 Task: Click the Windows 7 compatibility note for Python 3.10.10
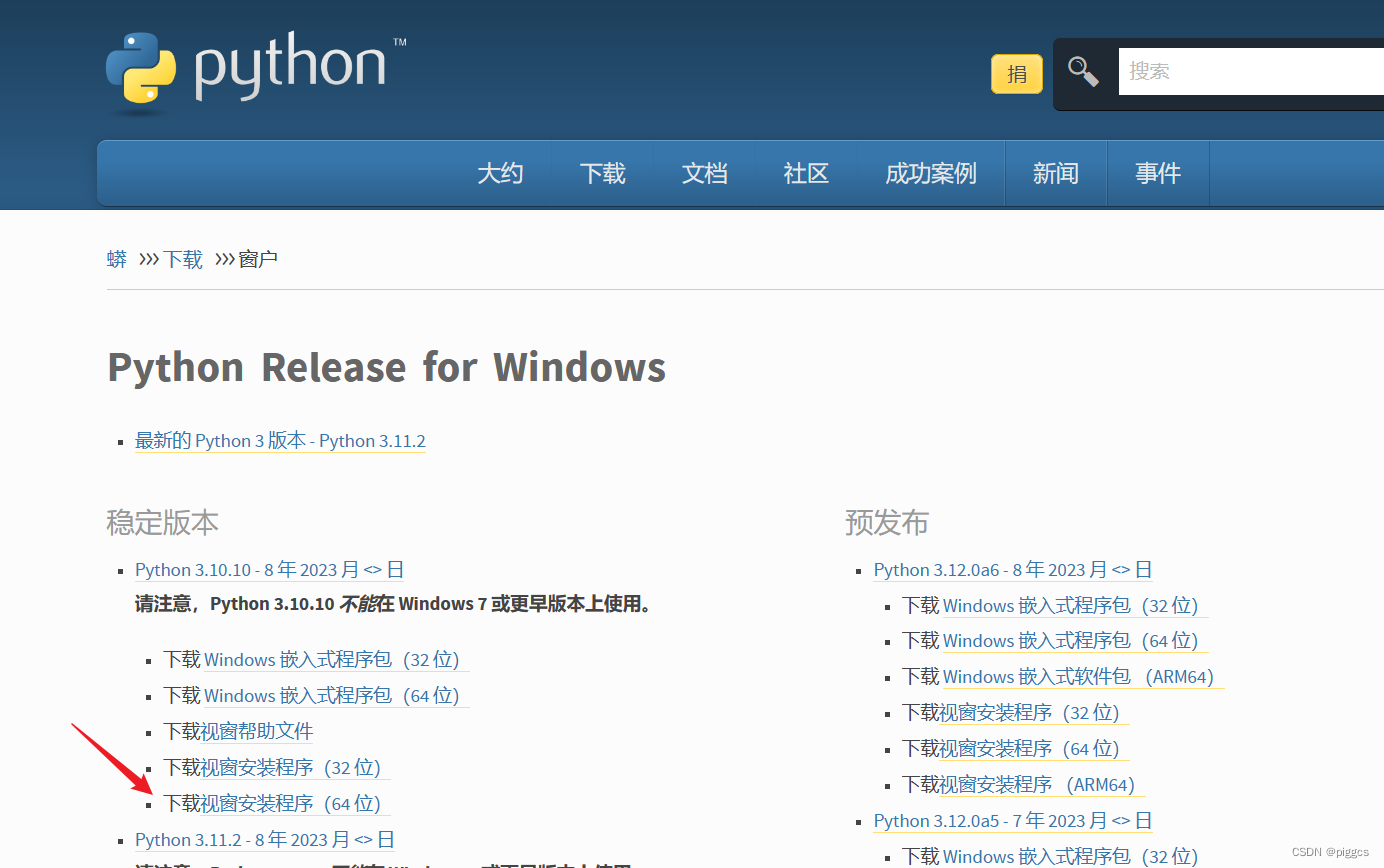tap(393, 604)
